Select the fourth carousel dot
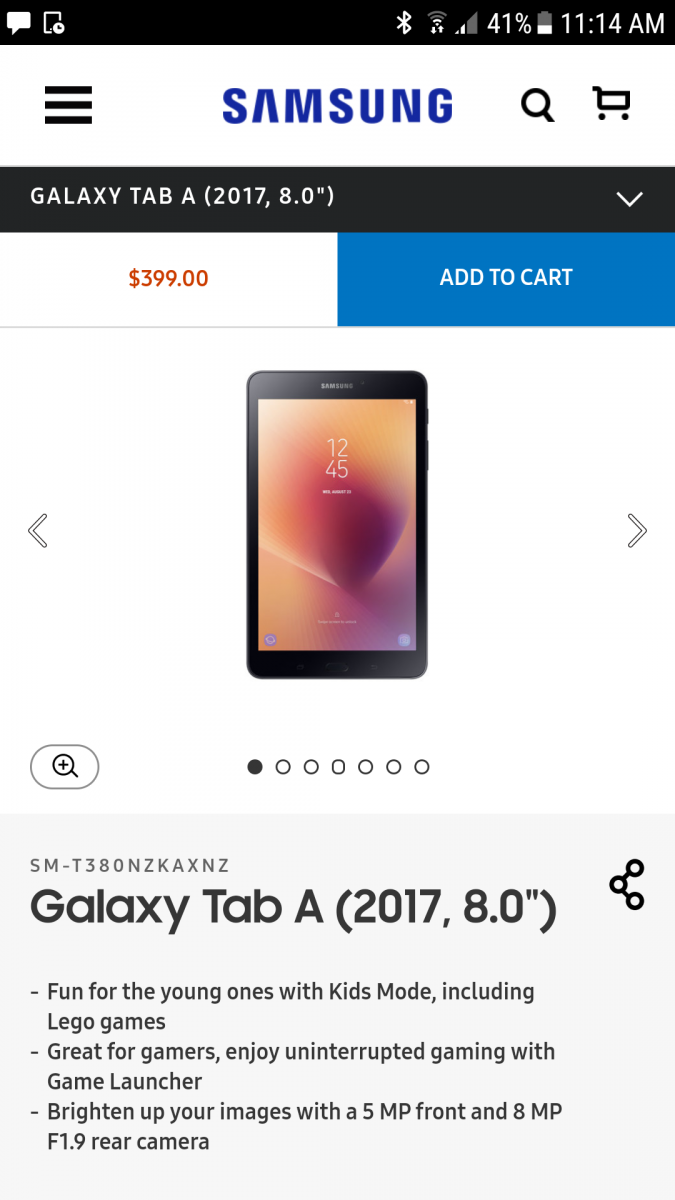This screenshot has height=1200, width=675. point(338,767)
